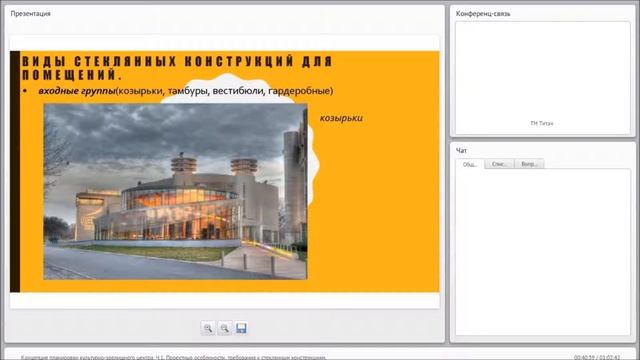The image size is (640, 360).
Task: Click inside the chat messages area
Action: coord(543,252)
